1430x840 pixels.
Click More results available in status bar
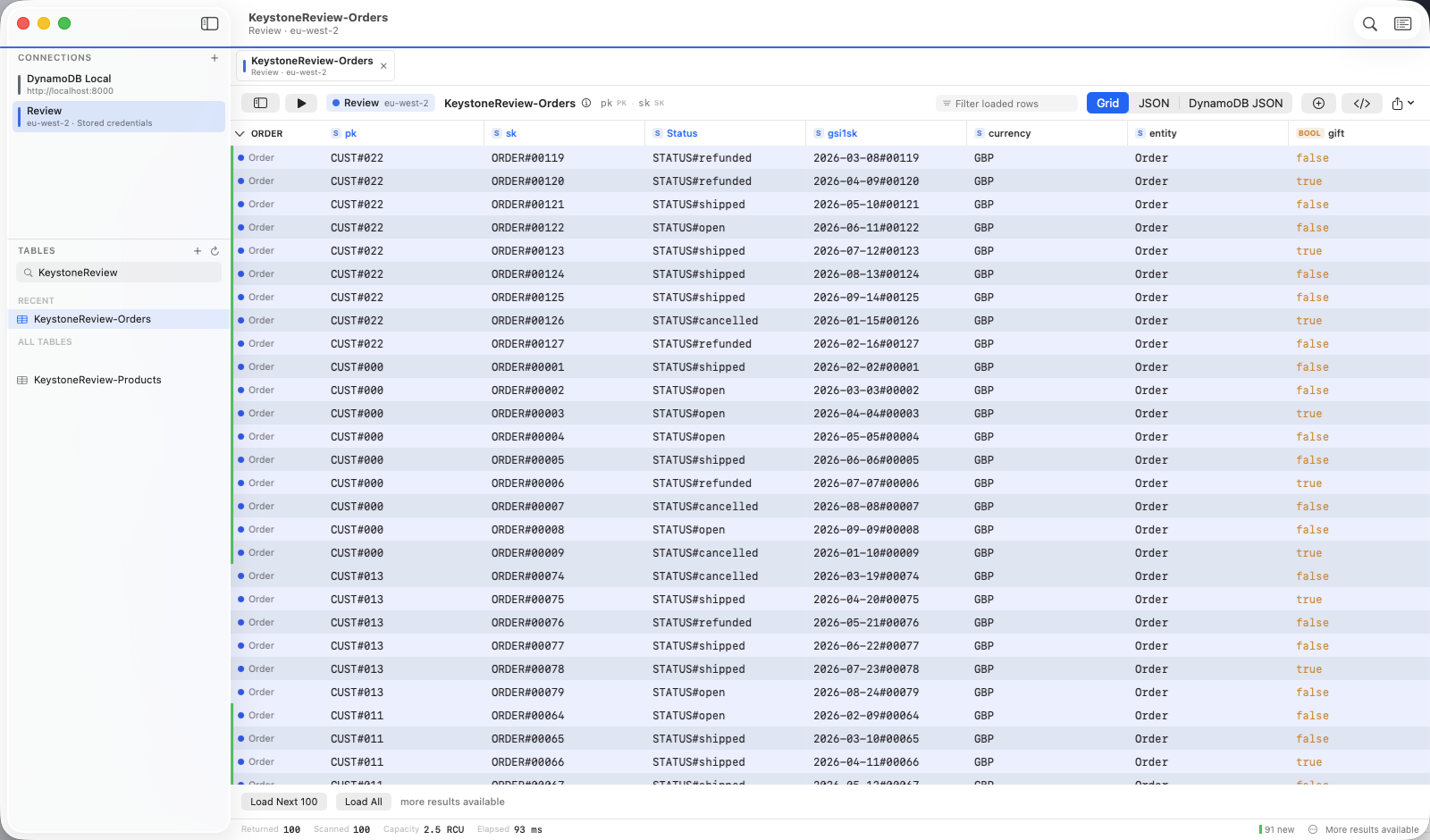pos(1371,829)
